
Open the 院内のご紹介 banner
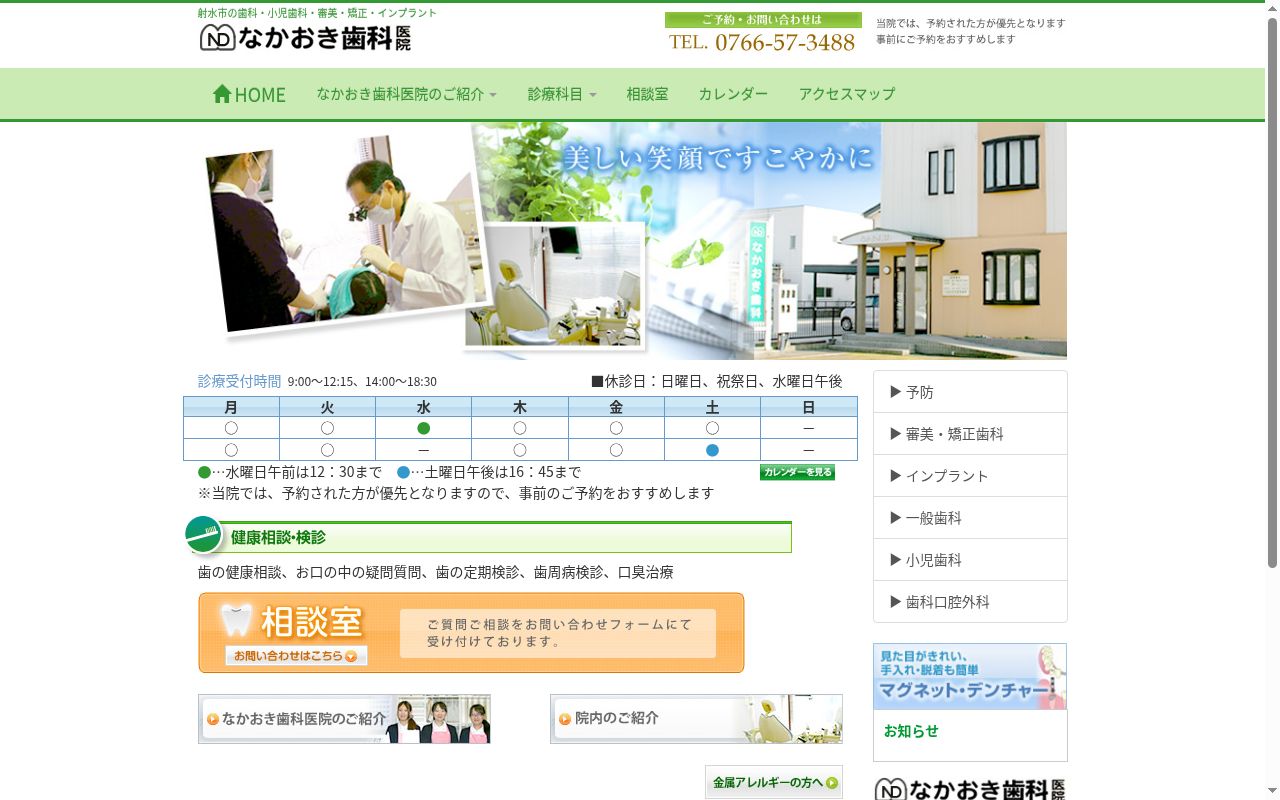[x=696, y=719]
